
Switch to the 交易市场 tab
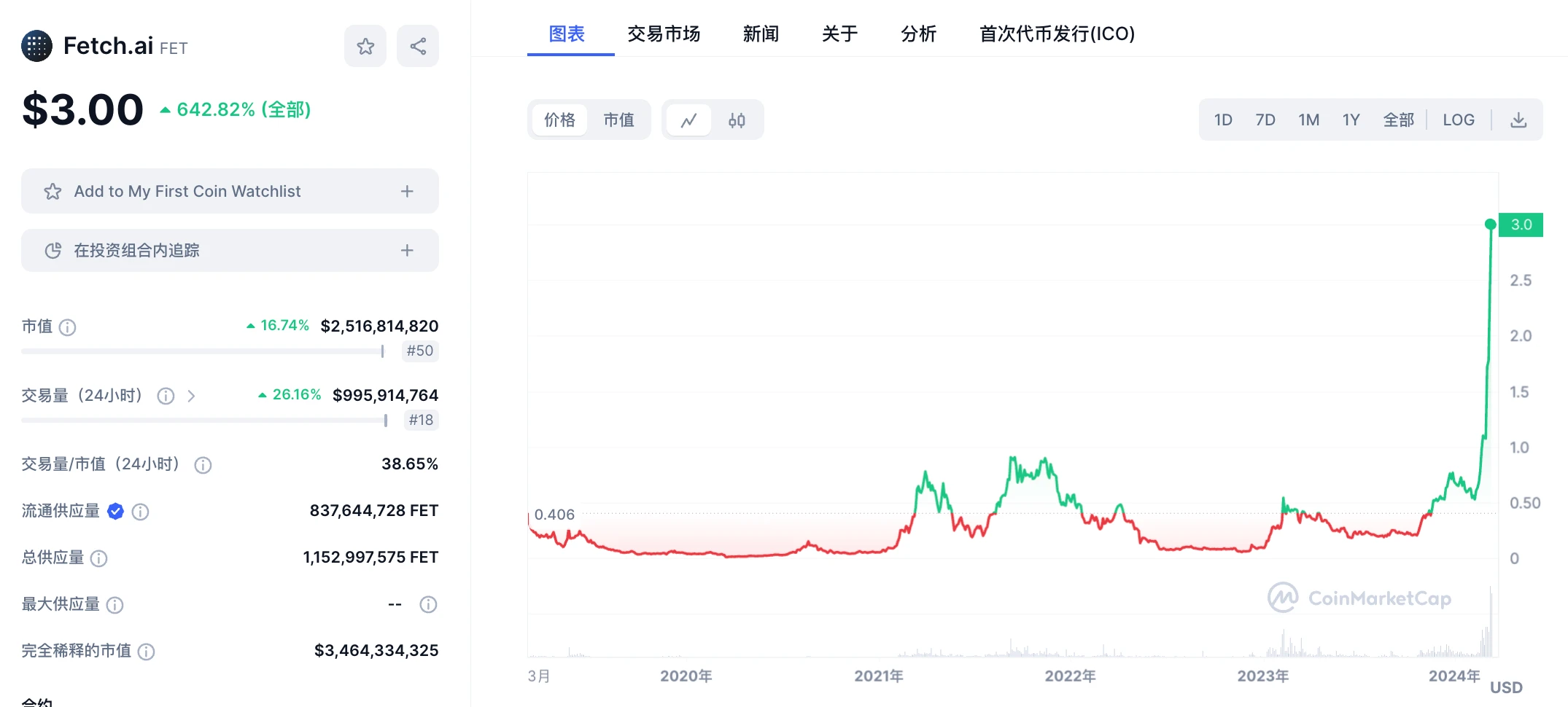tap(664, 34)
